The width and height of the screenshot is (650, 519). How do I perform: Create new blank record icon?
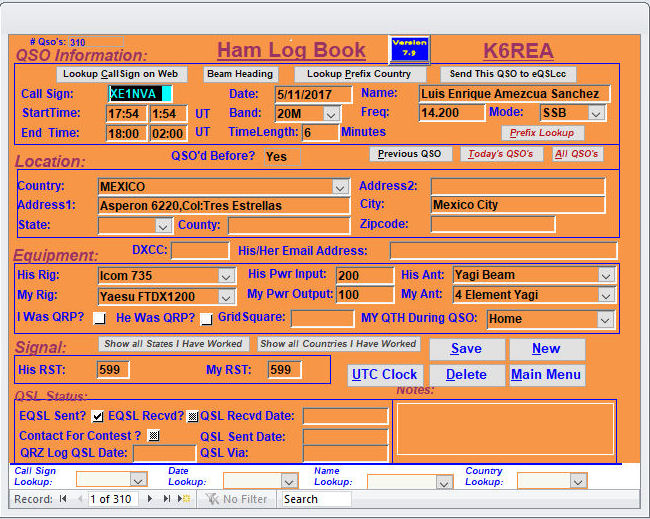click(x=182, y=499)
